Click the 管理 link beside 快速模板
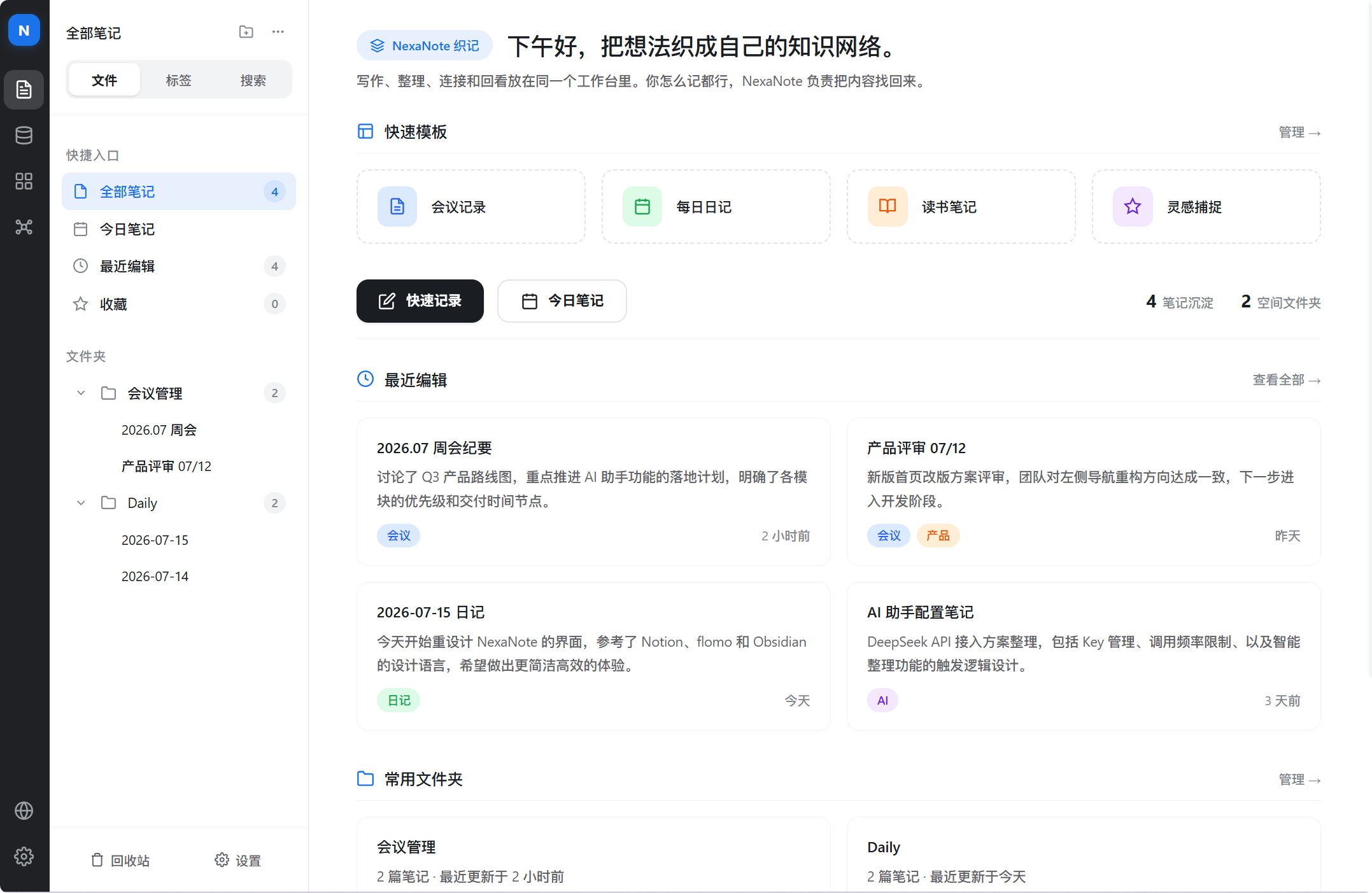The width and height of the screenshot is (1372, 893). tap(1299, 132)
